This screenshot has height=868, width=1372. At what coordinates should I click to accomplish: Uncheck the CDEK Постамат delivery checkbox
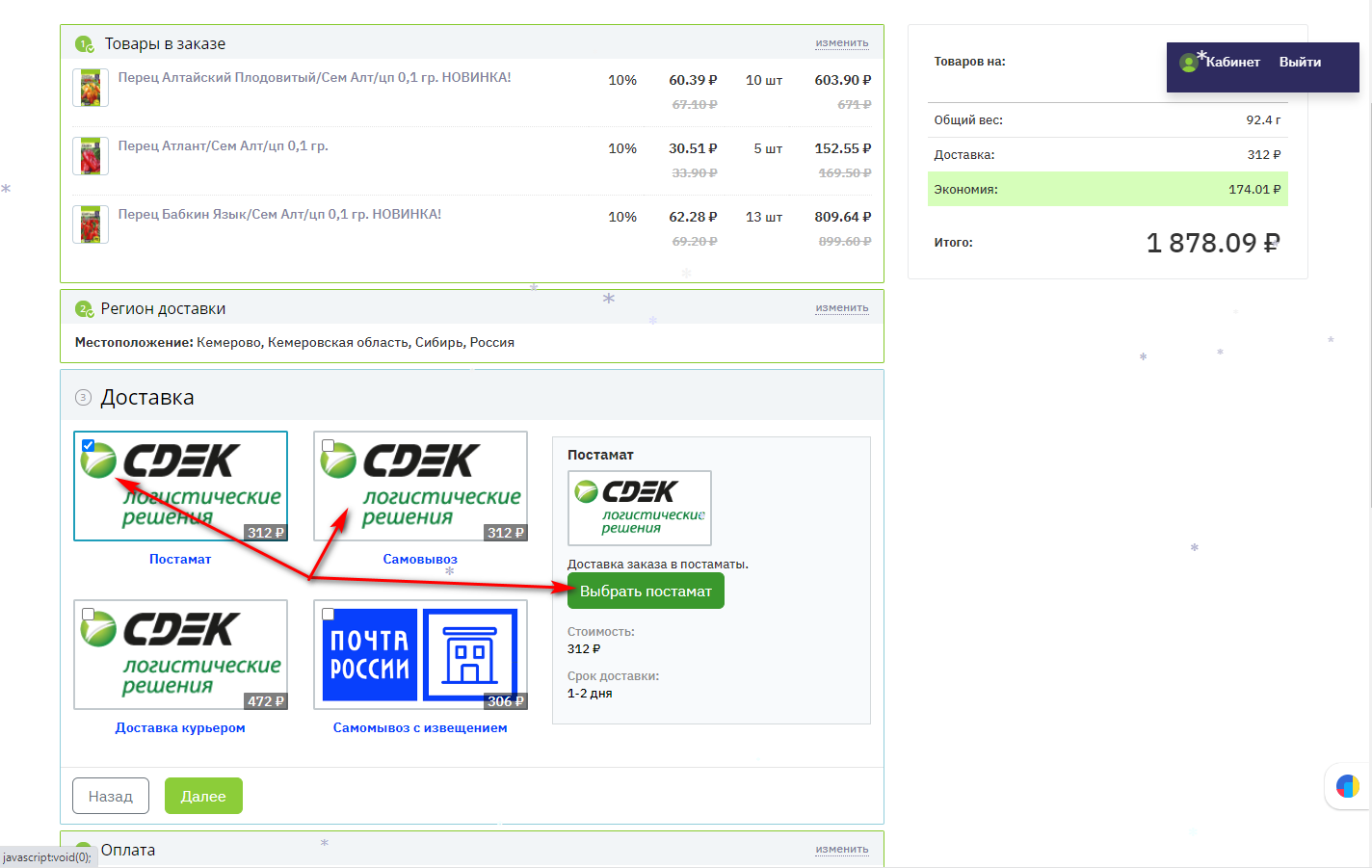(x=89, y=445)
